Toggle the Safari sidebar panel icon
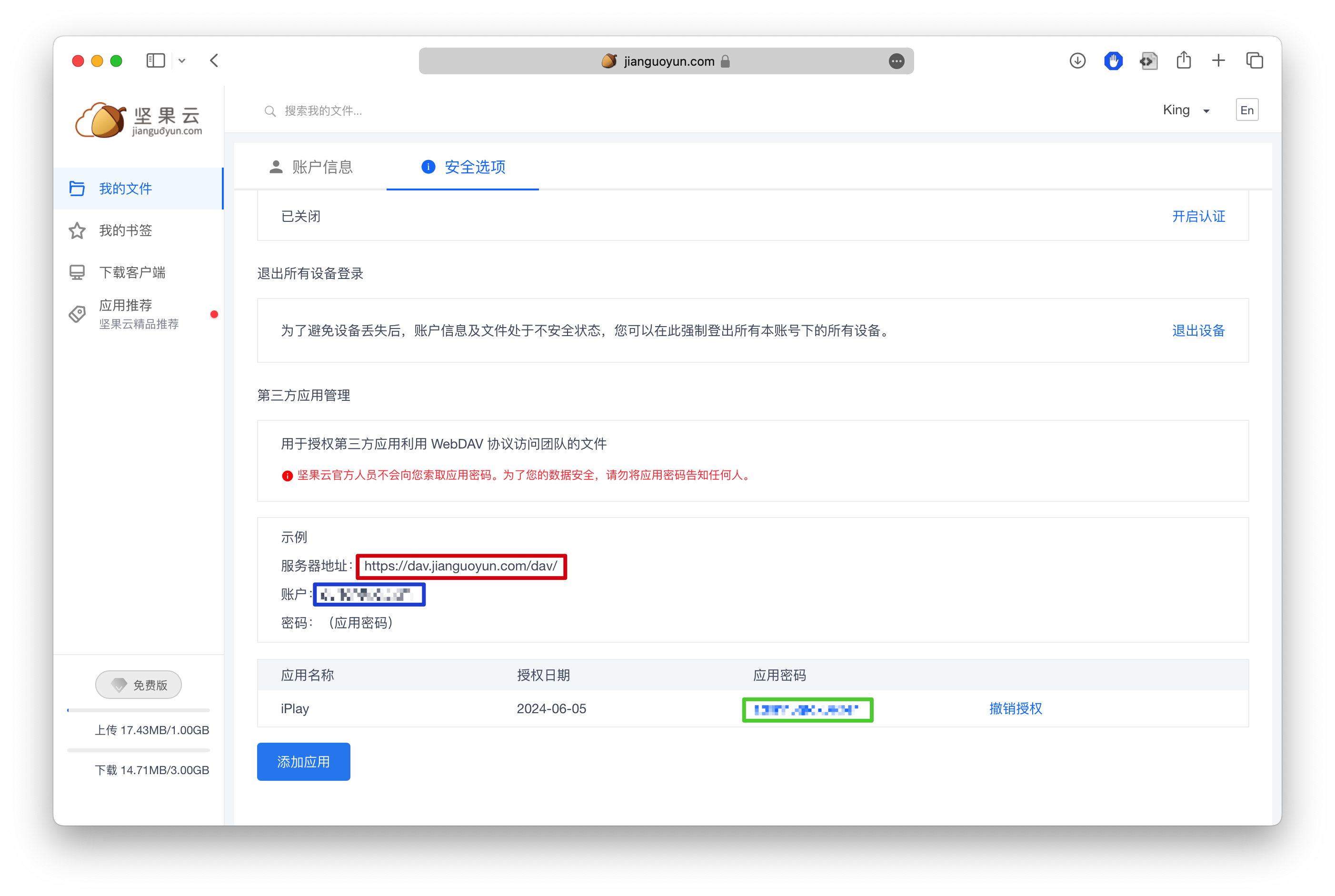This screenshot has height=896, width=1335. [155, 60]
